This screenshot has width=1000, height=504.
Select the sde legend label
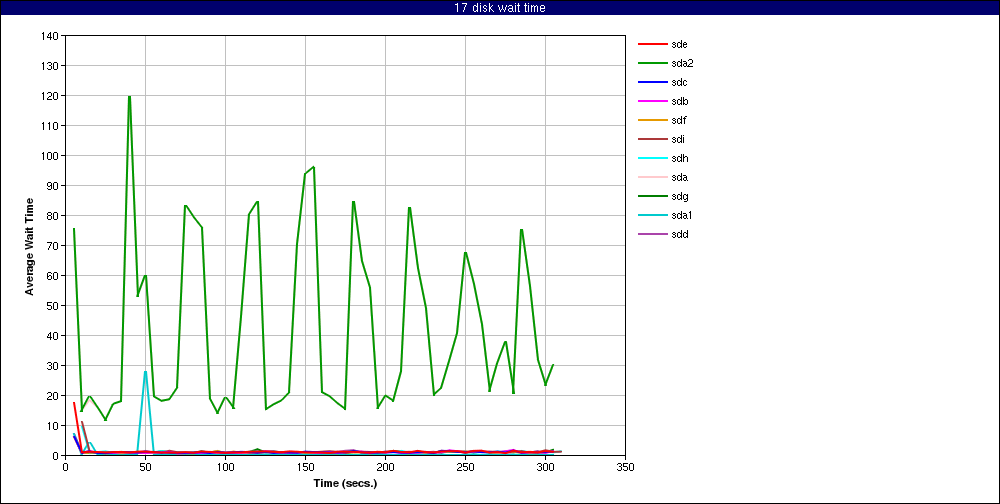[679, 45]
